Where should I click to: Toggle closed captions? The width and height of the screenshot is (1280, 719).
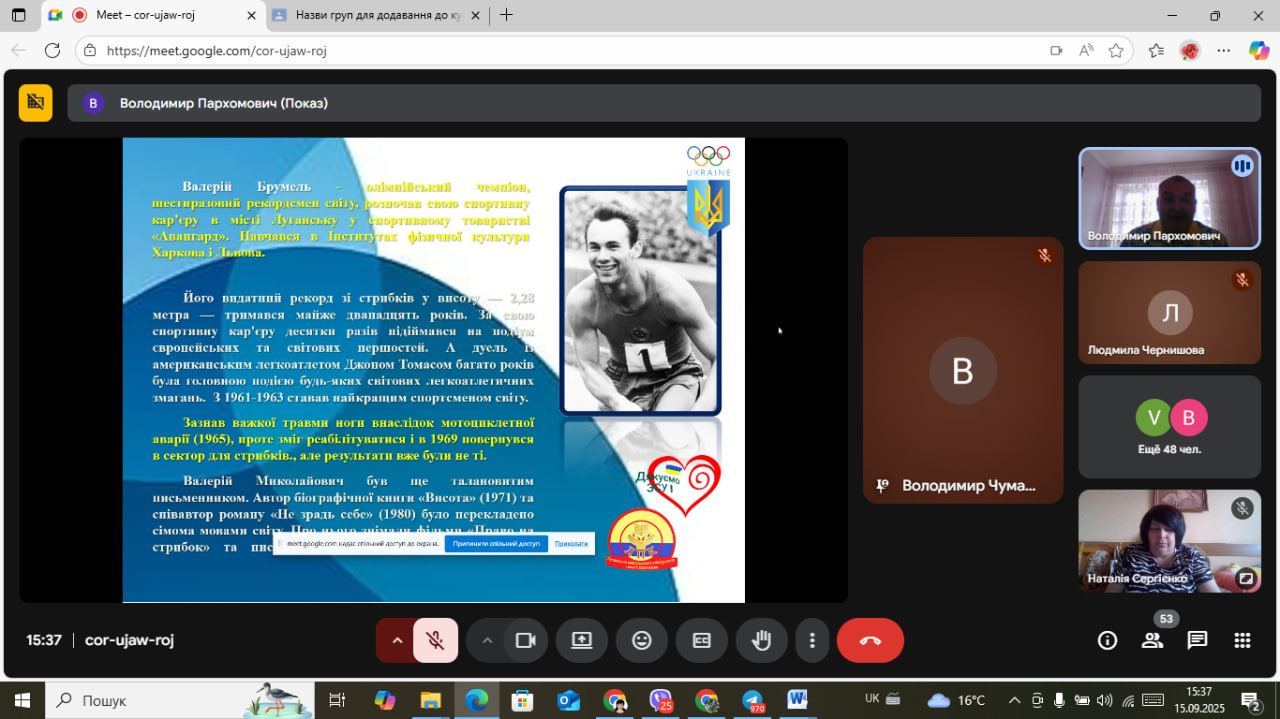pos(701,641)
